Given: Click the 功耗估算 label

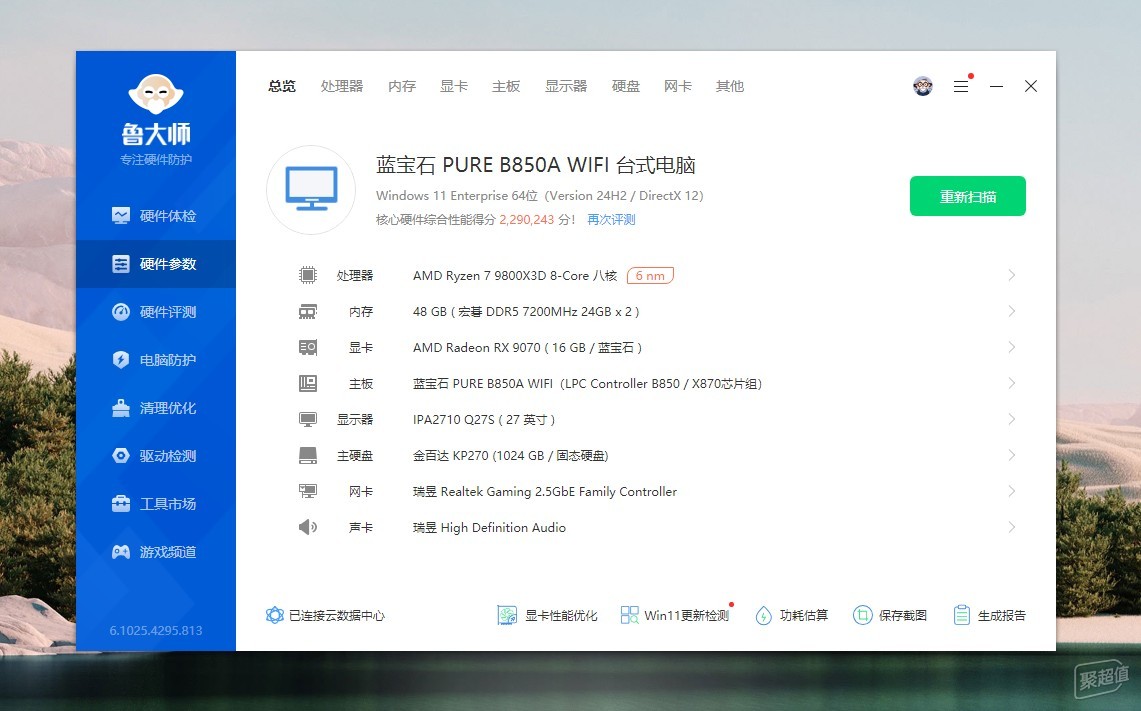Looking at the screenshot, I should (x=804, y=616).
